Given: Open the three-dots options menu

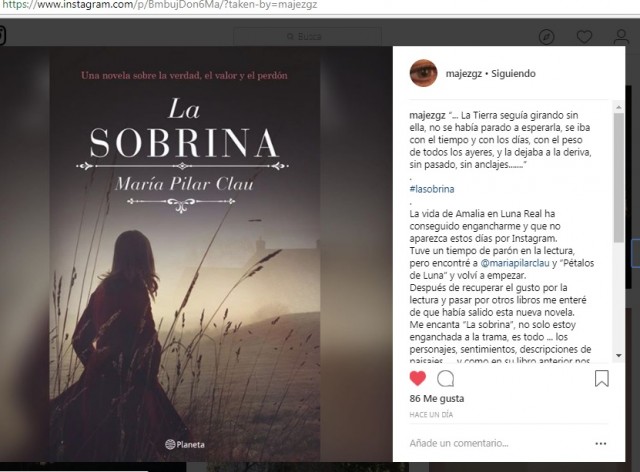Looking at the screenshot, I should (x=601, y=443).
